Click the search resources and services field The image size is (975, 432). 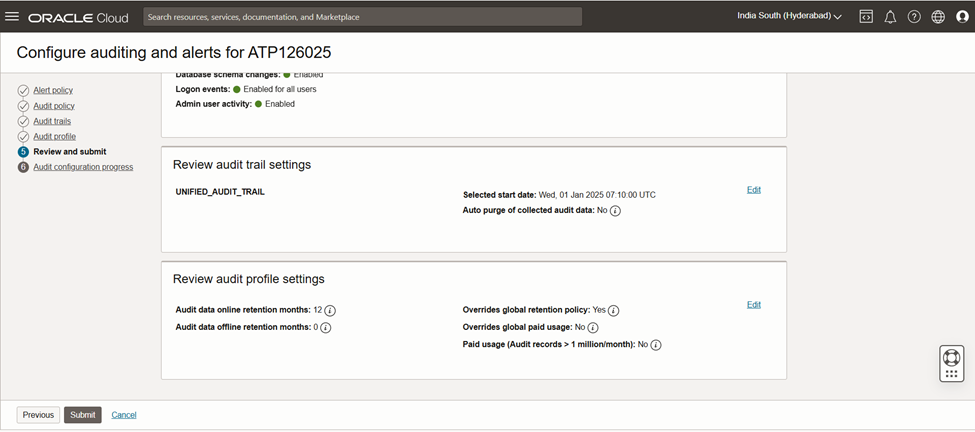coord(363,17)
